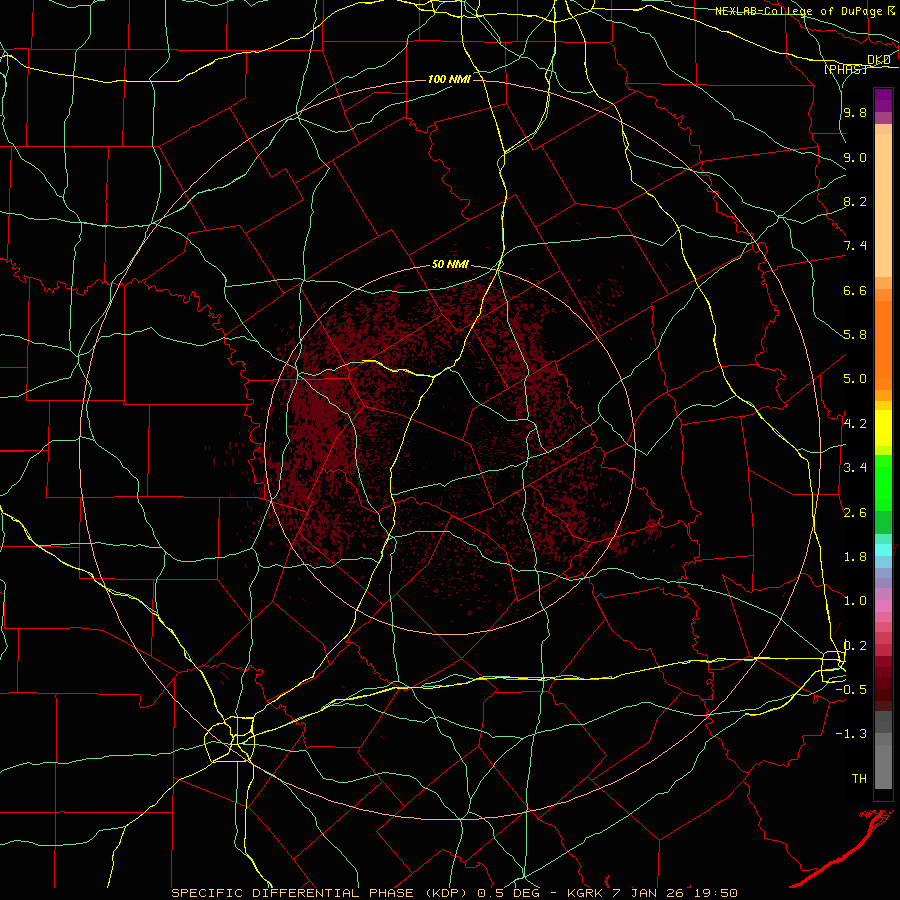Click the "6.6" legend value
Viewport: 900px width, 900px height.
point(855,290)
